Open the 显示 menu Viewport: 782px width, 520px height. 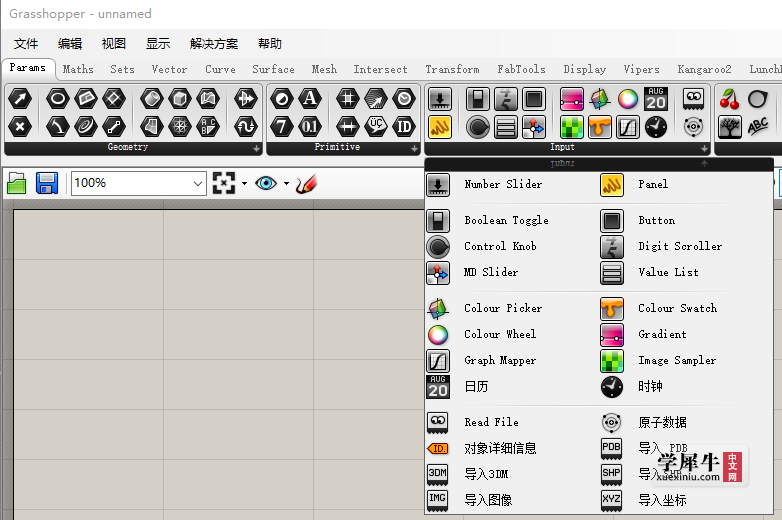[x=158, y=44]
